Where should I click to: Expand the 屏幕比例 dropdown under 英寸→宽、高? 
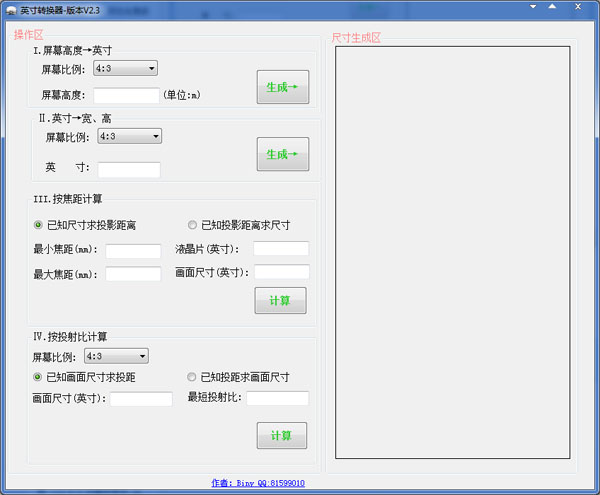[x=129, y=136]
